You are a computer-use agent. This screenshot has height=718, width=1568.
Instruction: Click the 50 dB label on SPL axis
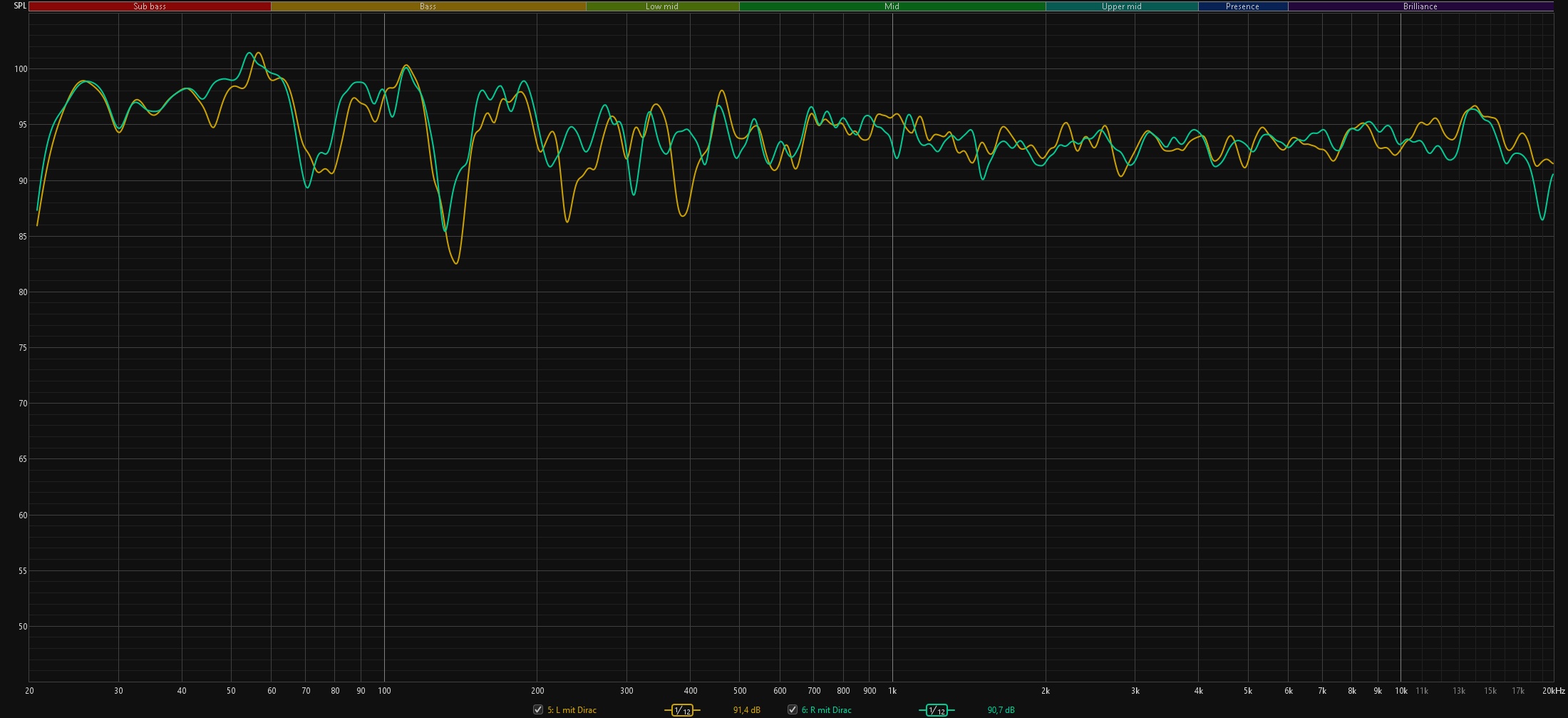[23, 627]
